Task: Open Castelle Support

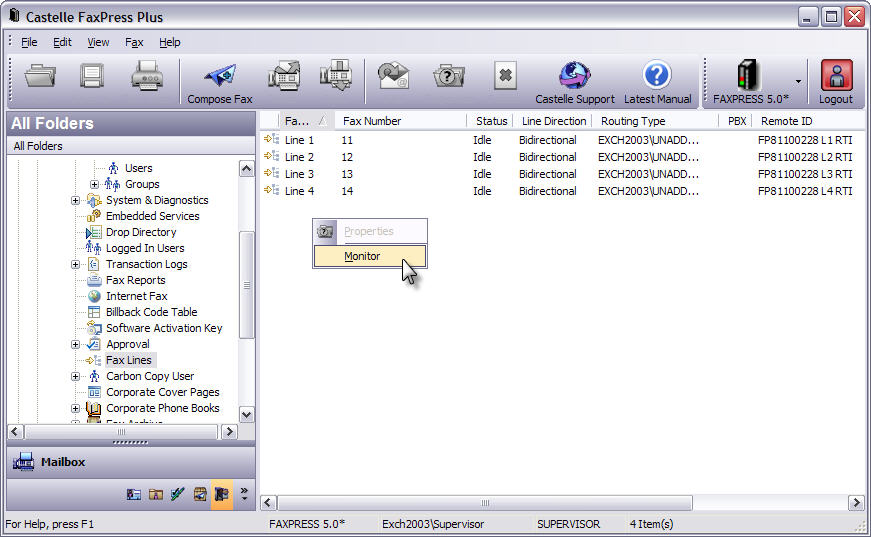Action: click(x=575, y=82)
